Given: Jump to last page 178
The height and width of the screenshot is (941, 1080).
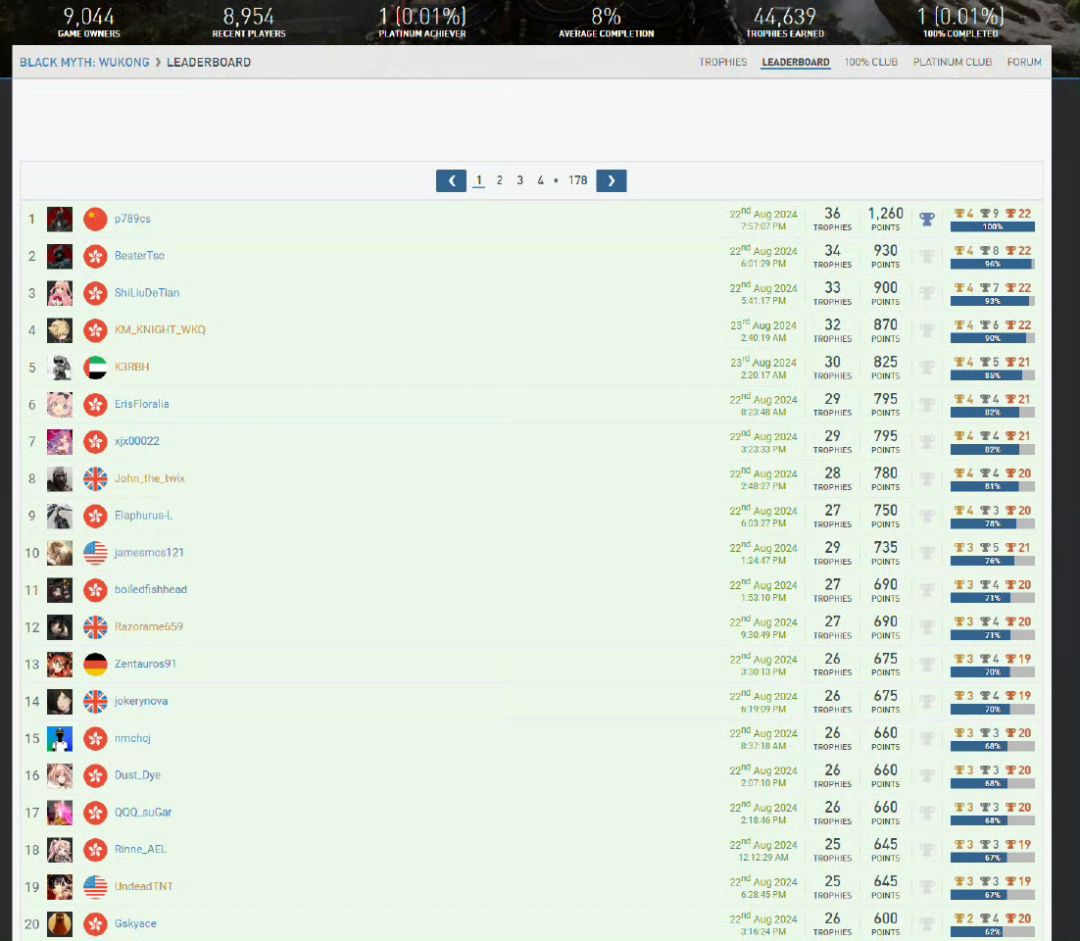Looking at the screenshot, I should pyautogui.click(x=577, y=180).
